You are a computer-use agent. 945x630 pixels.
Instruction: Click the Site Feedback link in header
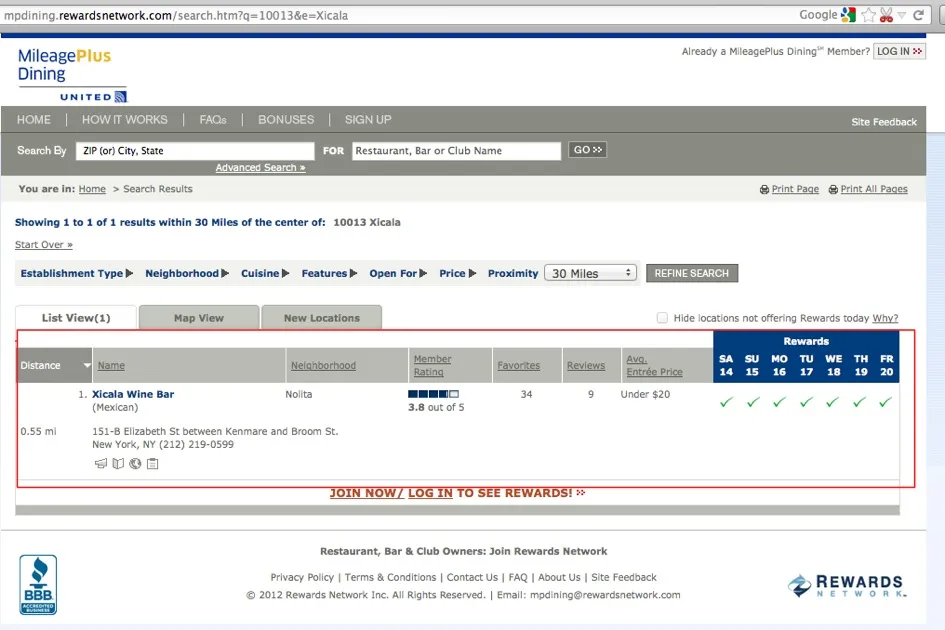click(884, 122)
